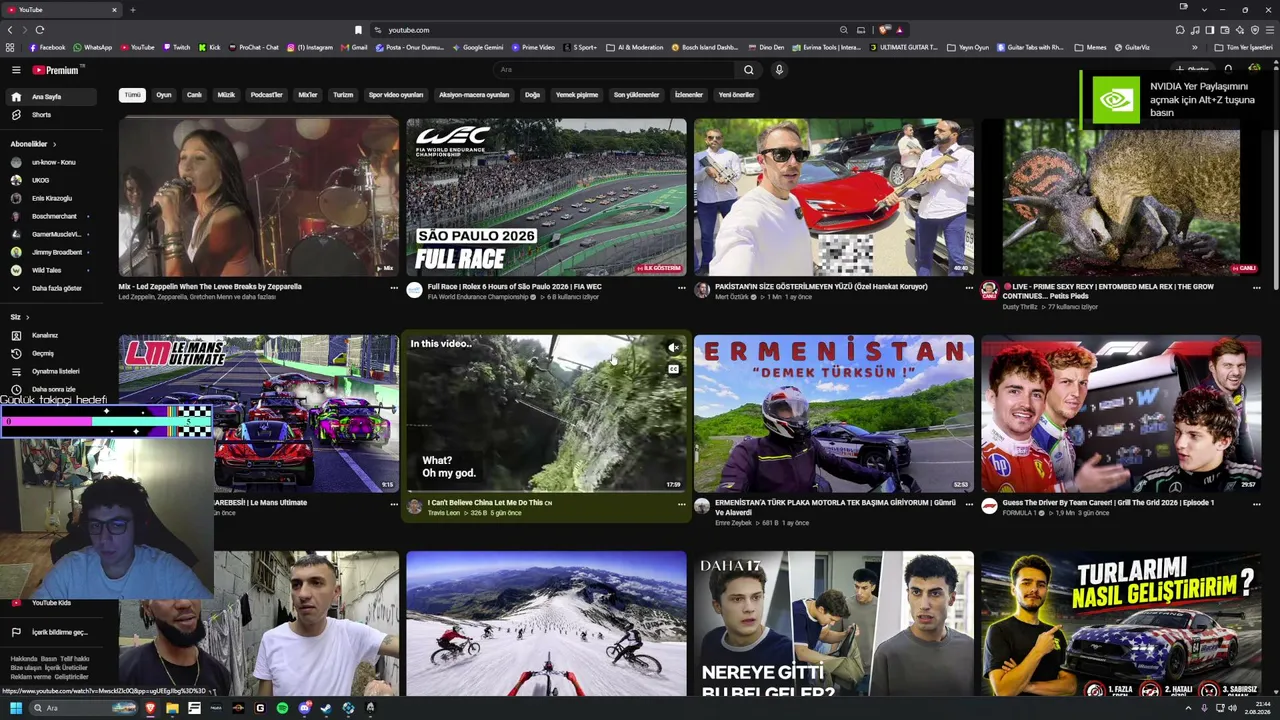Screen dimensions: 1280x720
Task: Select the Podcast'ler filter chip
Action: (x=267, y=95)
